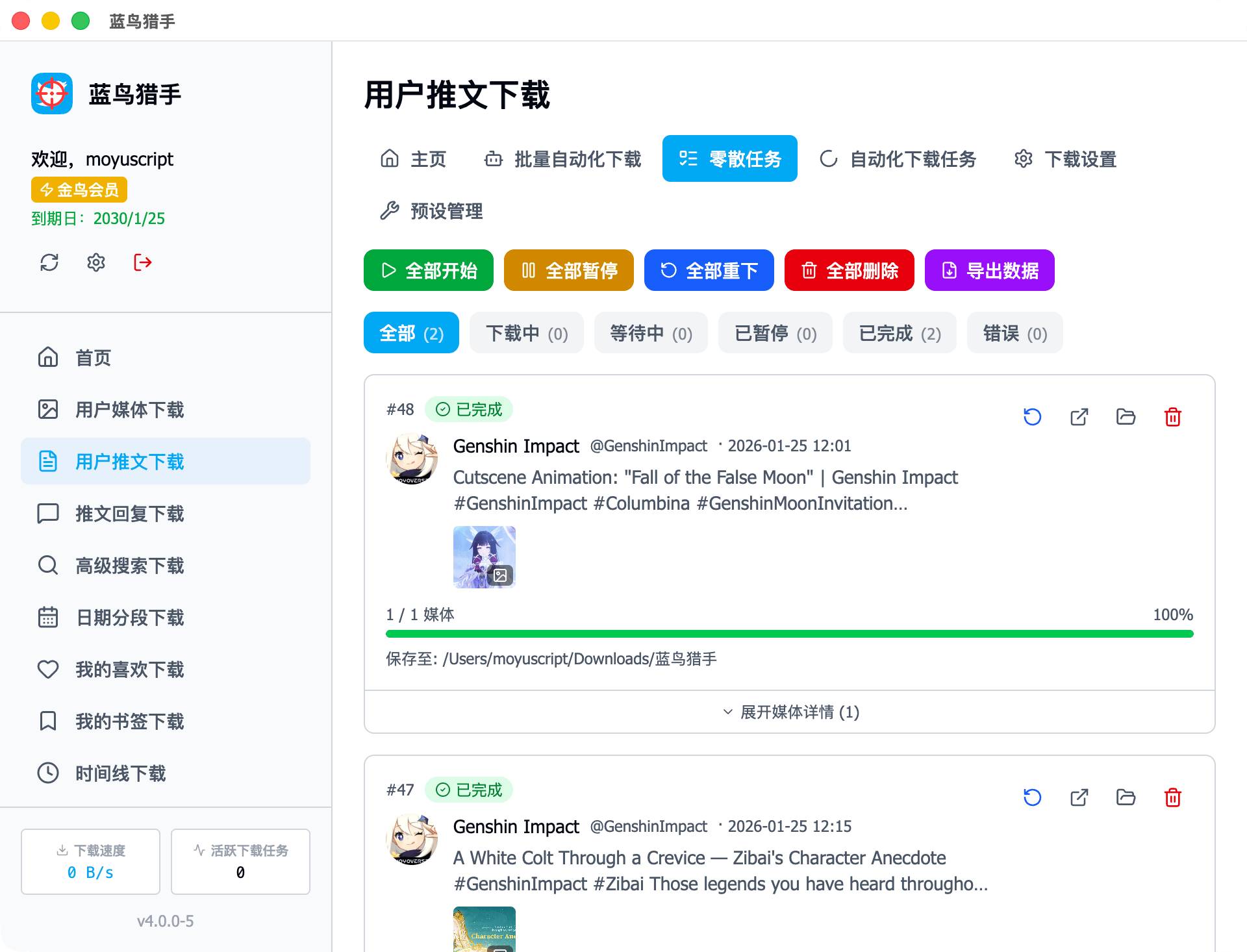Select 高级搜索下载 in the sidebar
The image size is (1247, 952).
coord(130,566)
